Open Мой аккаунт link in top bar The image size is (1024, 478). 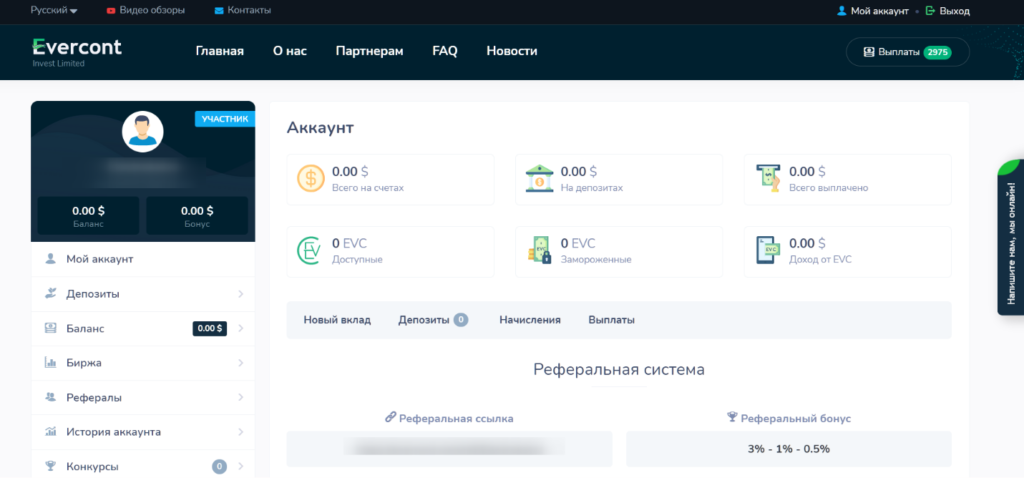880,11
